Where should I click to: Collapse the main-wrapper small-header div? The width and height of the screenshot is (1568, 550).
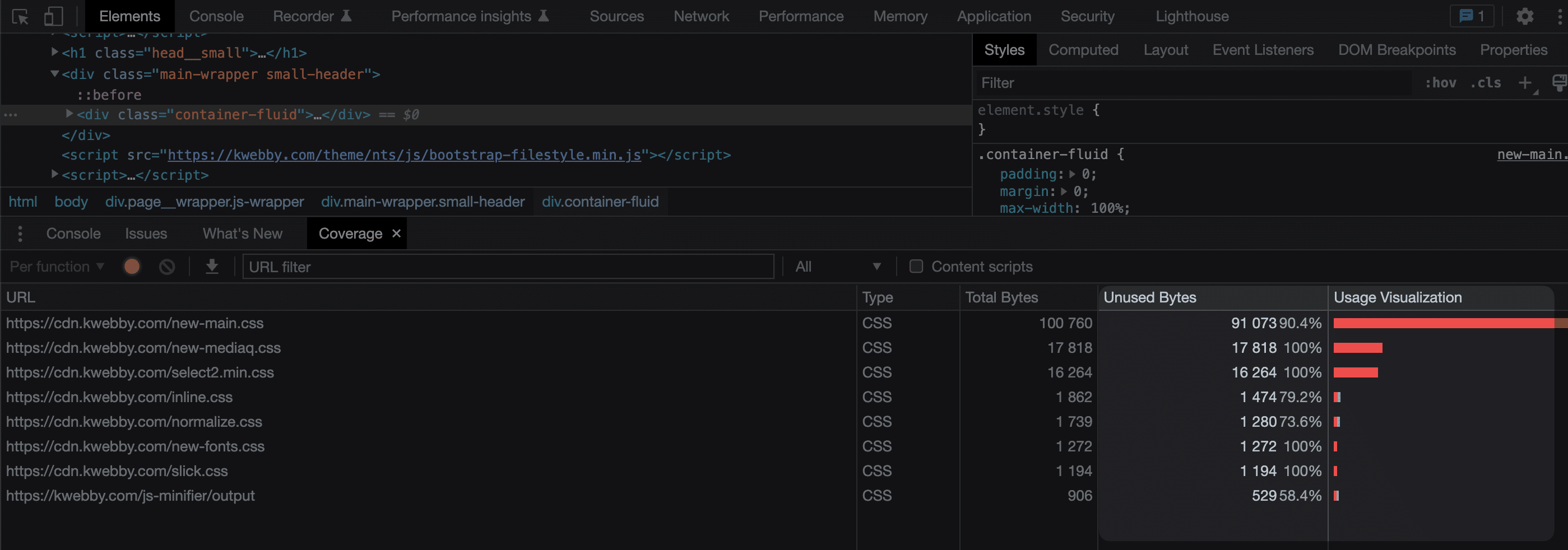point(55,73)
